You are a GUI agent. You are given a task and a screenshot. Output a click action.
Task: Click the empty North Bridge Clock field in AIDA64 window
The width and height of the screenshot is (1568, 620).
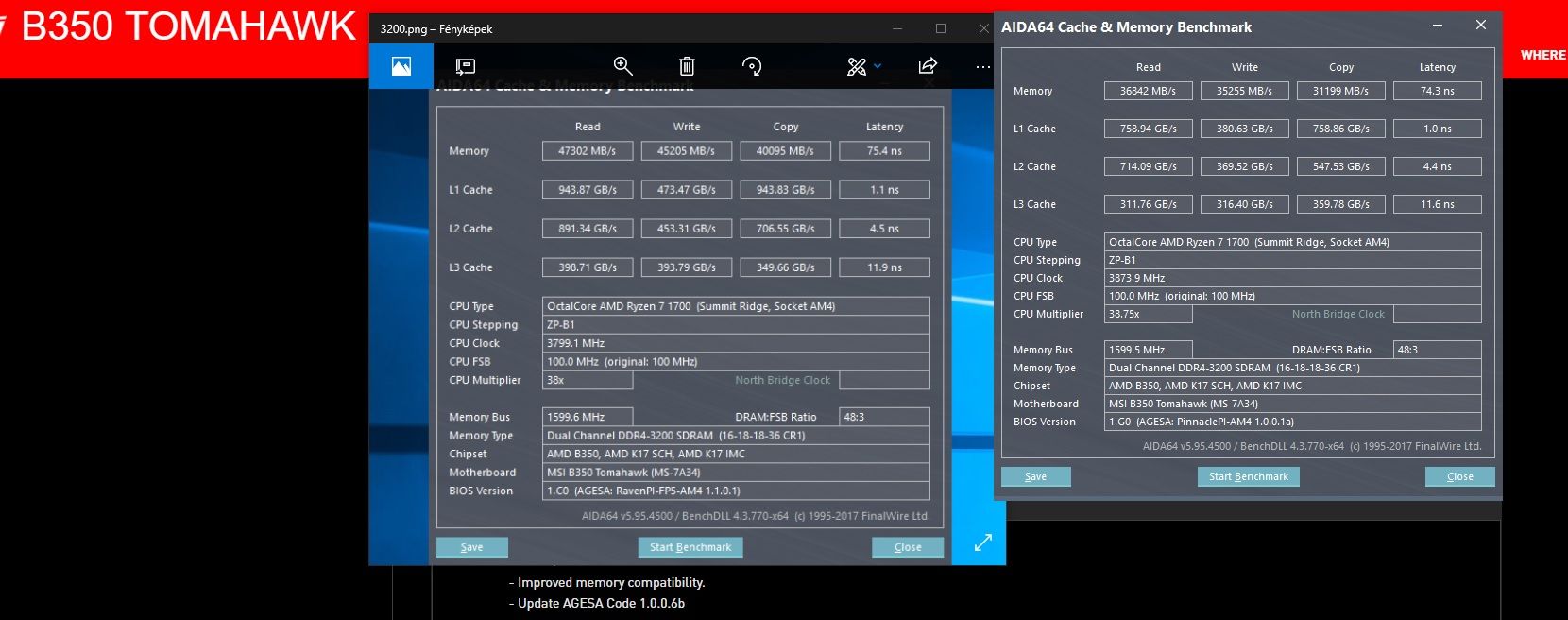(x=1438, y=314)
